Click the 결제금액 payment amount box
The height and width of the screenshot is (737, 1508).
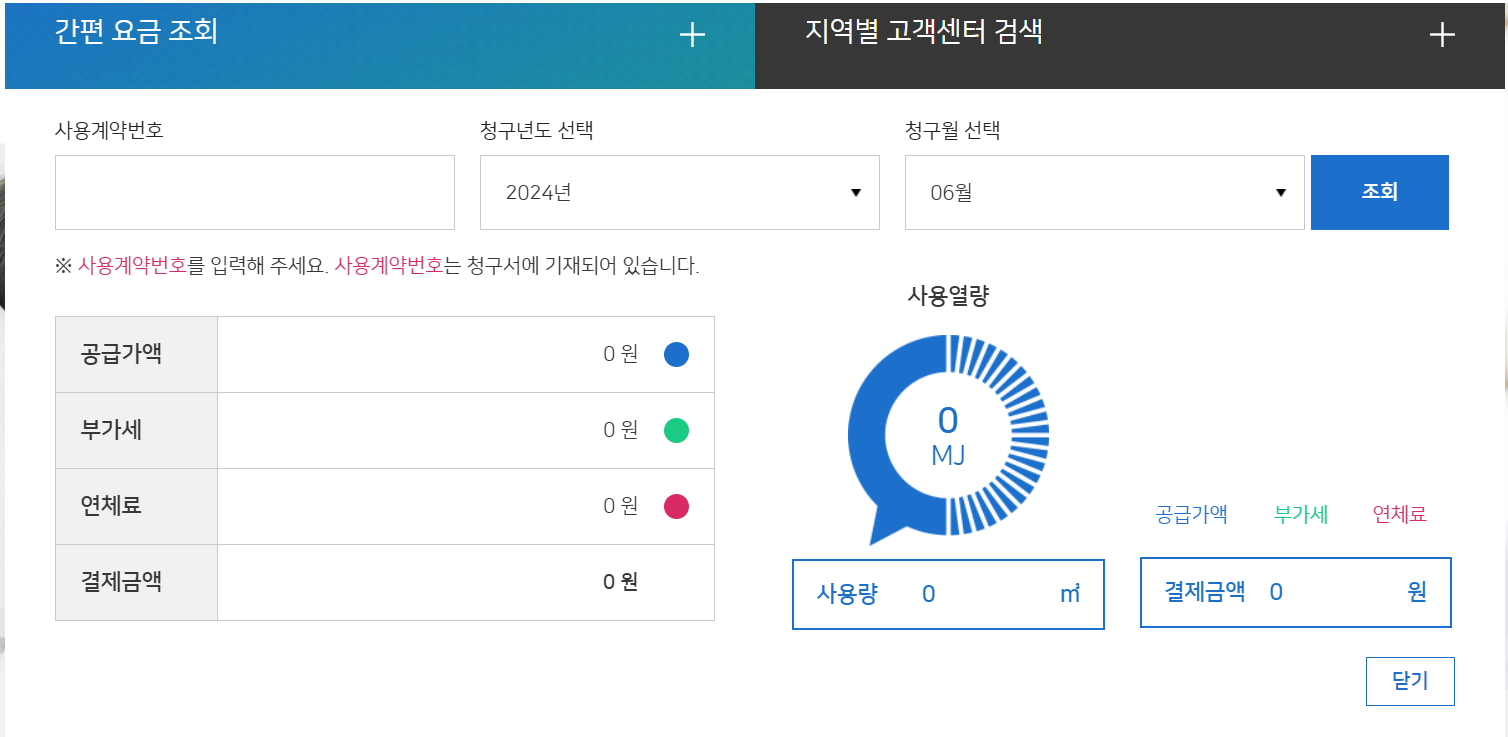[x=1295, y=592]
